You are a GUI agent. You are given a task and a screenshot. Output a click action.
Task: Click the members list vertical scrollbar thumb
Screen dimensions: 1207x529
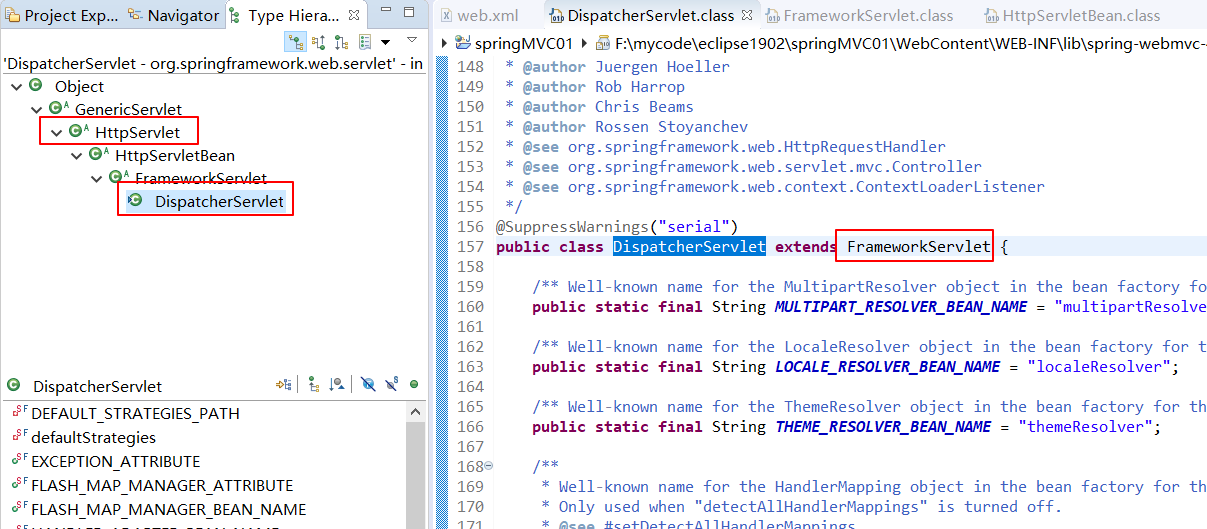point(416,475)
